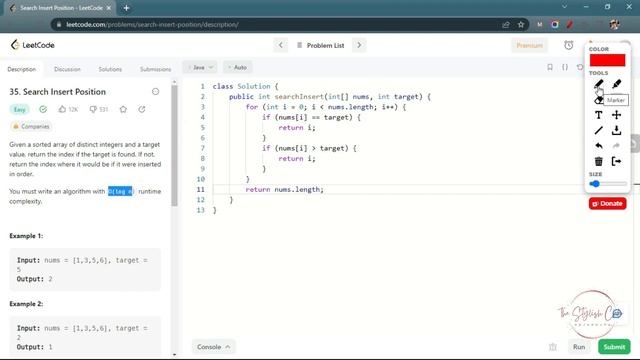Expand the Companies tag
Viewport: 640px width, 360px height.
pos(31,127)
